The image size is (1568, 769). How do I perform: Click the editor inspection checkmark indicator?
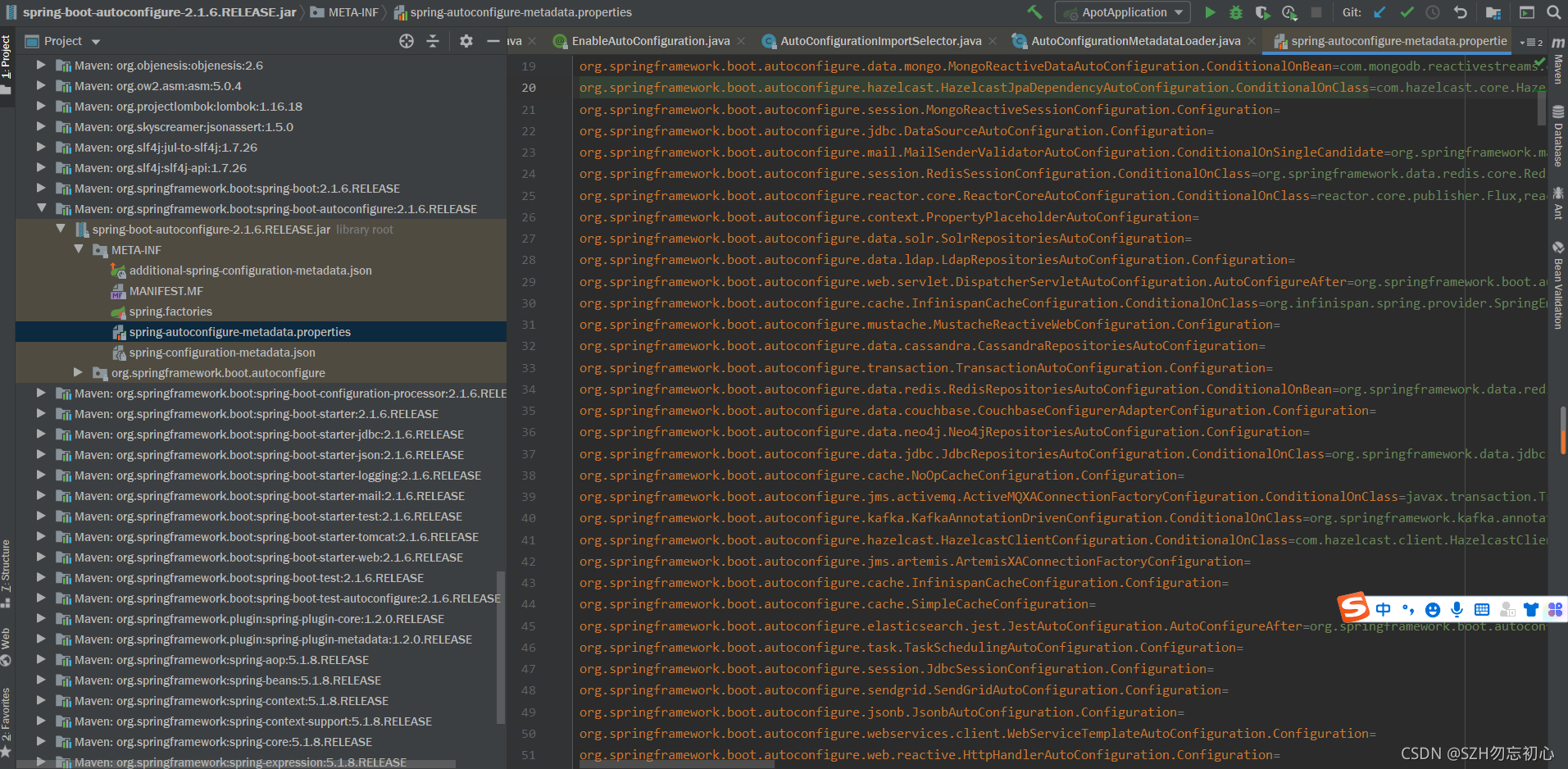click(1539, 62)
